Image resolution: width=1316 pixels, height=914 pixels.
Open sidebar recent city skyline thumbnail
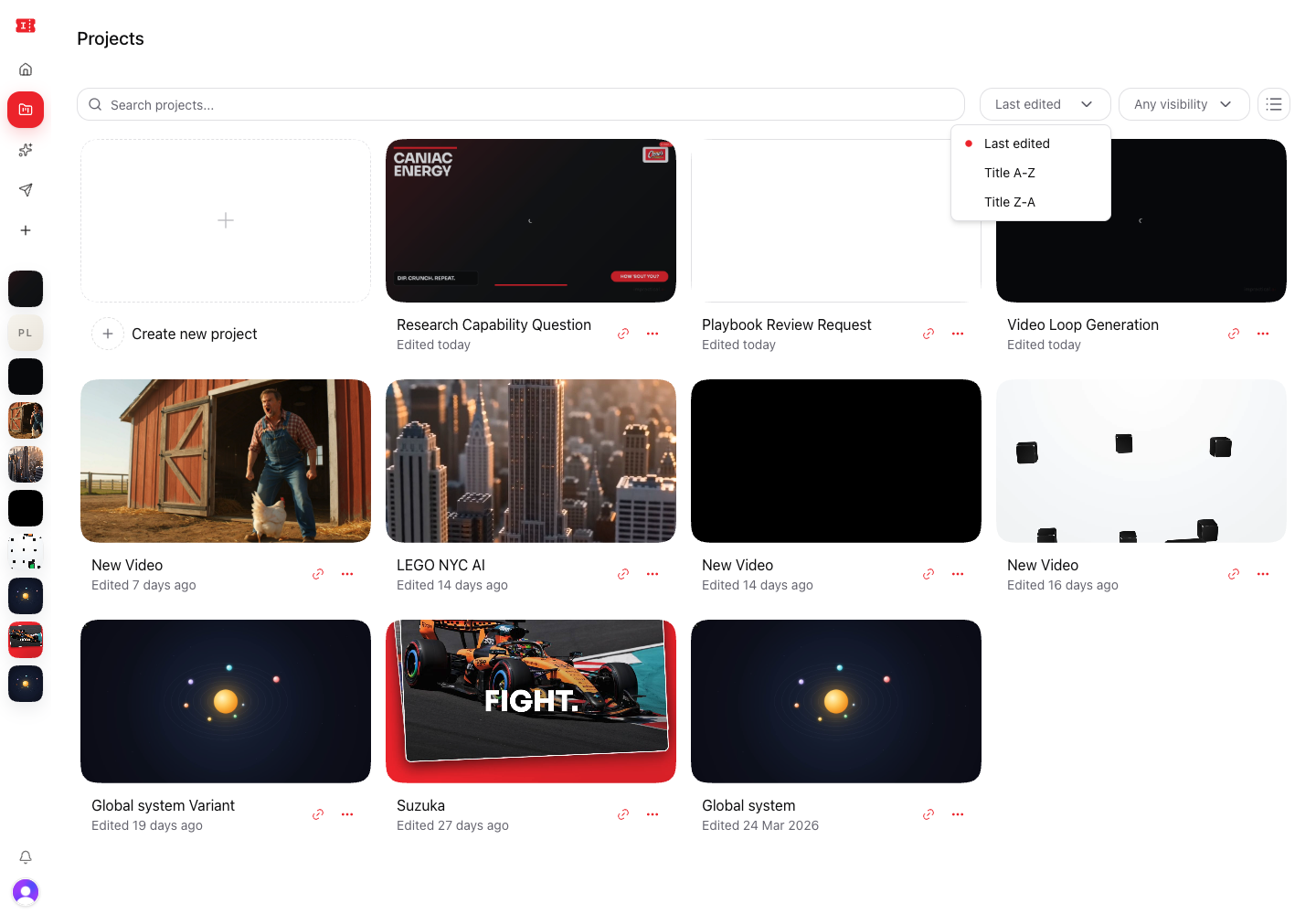point(26,464)
